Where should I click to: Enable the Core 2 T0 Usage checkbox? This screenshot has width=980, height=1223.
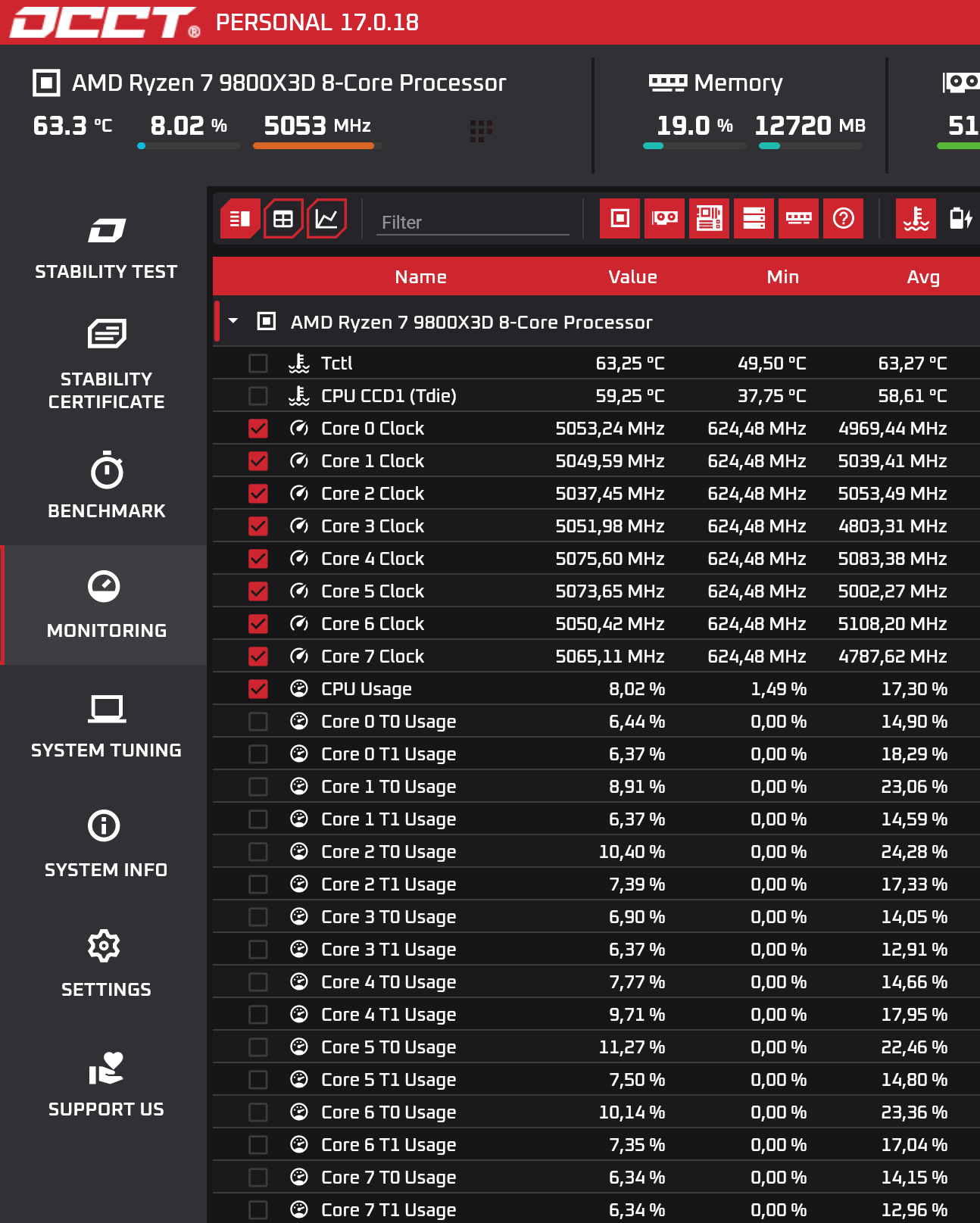(x=258, y=852)
